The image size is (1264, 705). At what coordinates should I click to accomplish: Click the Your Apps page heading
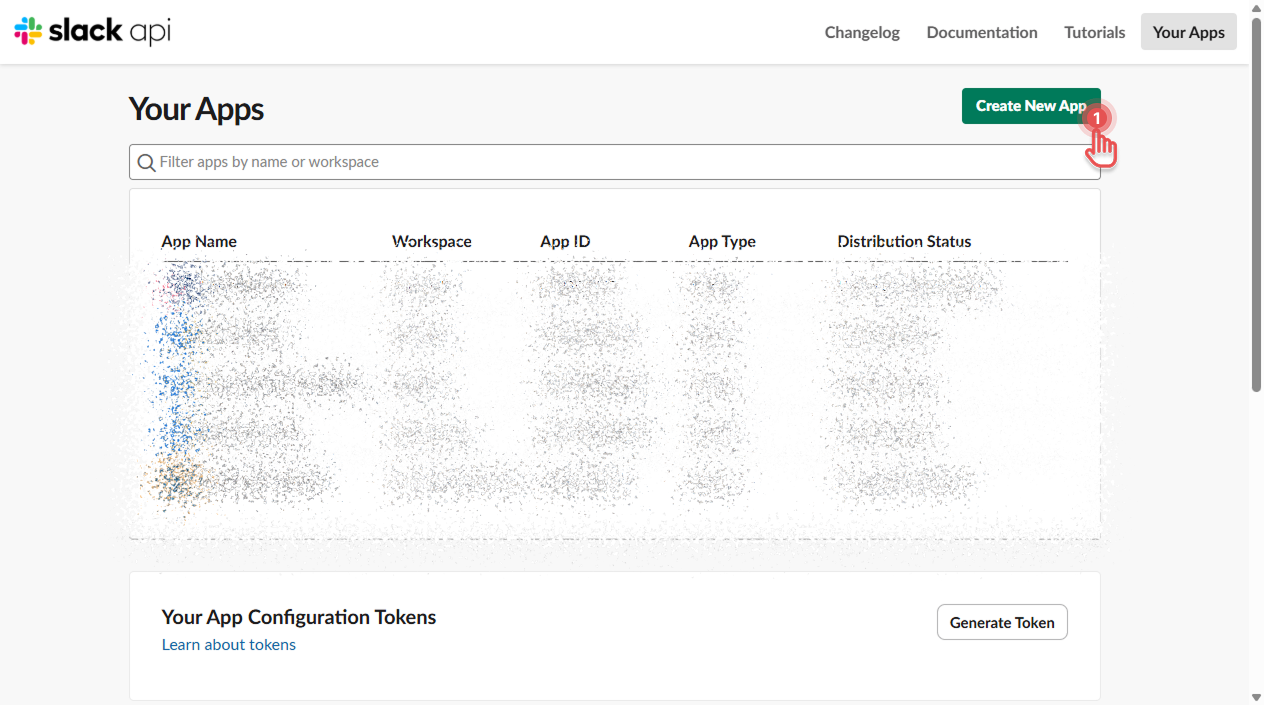pyautogui.click(x=196, y=108)
